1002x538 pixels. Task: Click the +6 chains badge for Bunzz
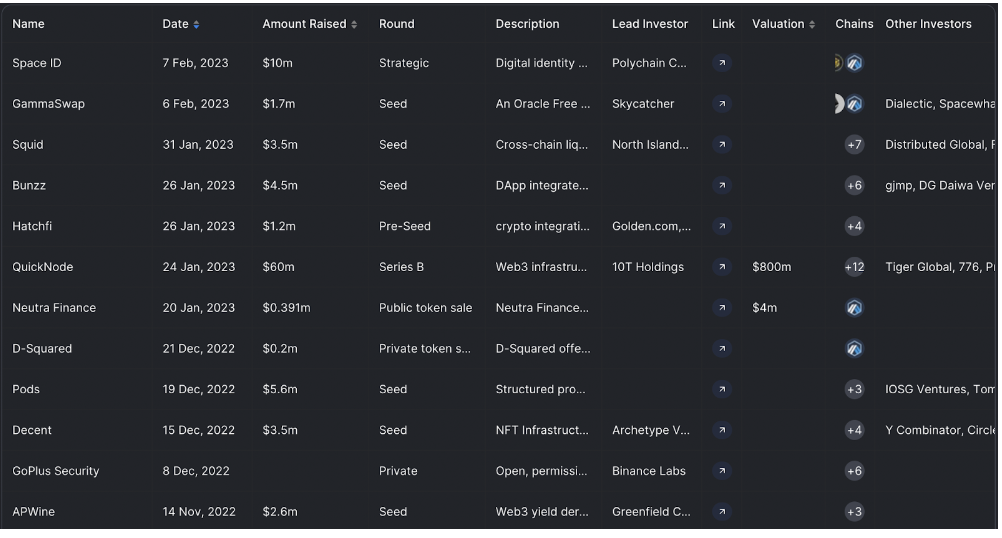(854, 185)
